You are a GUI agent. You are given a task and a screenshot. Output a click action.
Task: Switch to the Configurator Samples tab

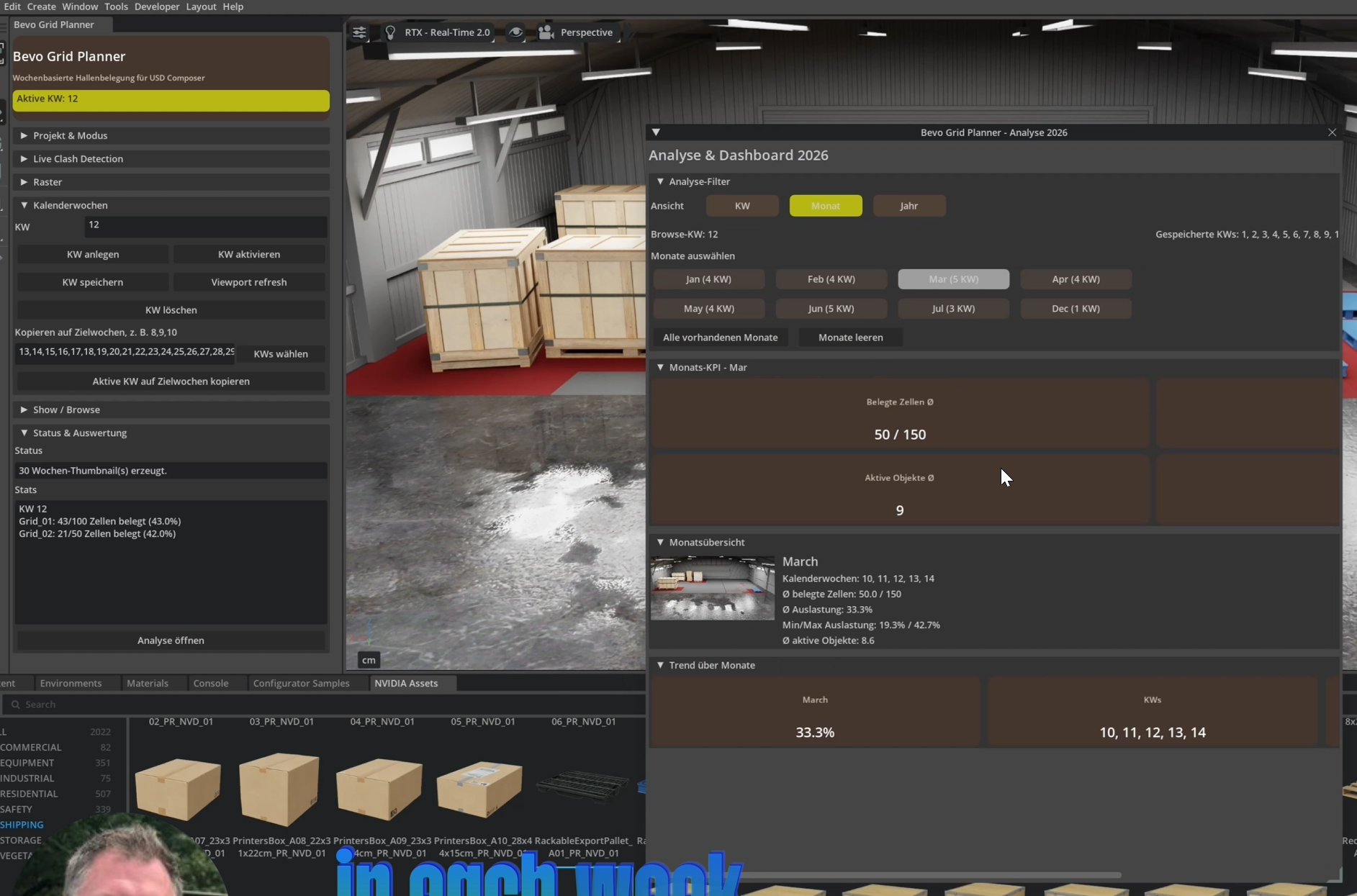pyautogui.click(x=301, y=683)
